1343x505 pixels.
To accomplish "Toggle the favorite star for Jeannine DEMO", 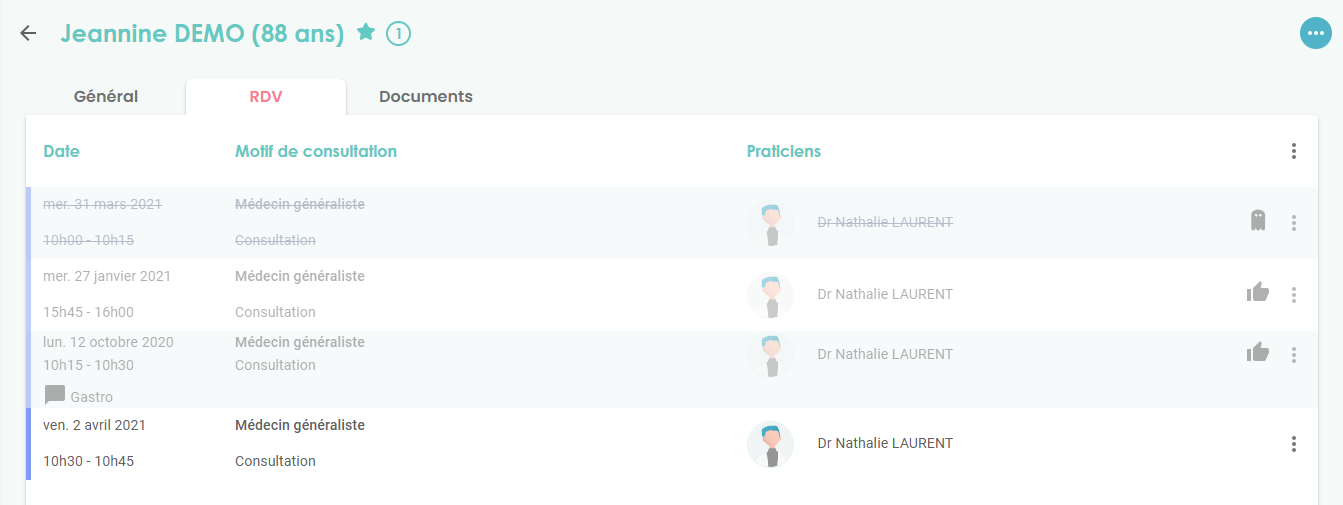I will (x=366, y=33).
